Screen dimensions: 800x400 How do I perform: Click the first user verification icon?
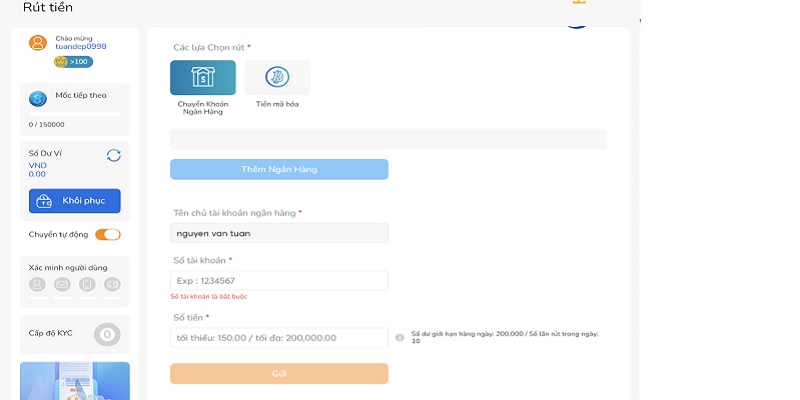(x=37, y=285)
